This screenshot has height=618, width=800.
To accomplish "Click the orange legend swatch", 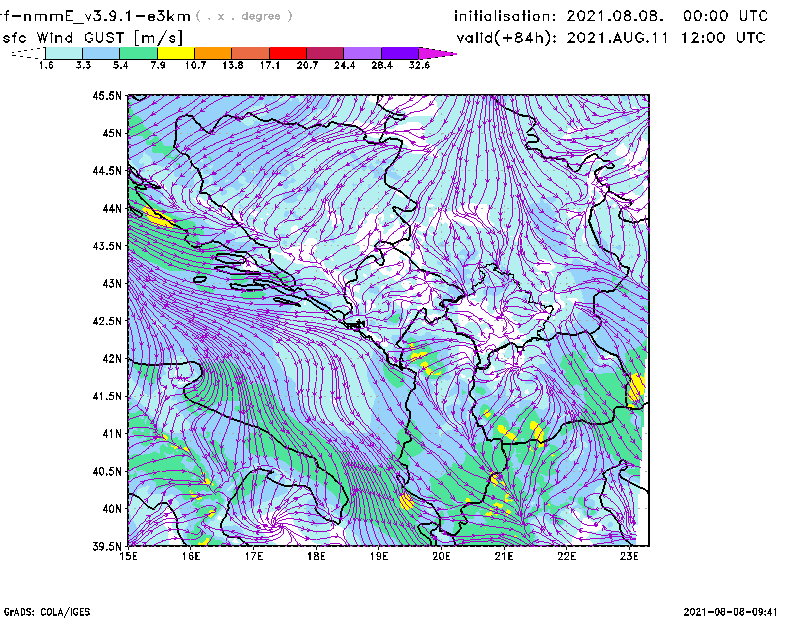I will coord(213,53).
